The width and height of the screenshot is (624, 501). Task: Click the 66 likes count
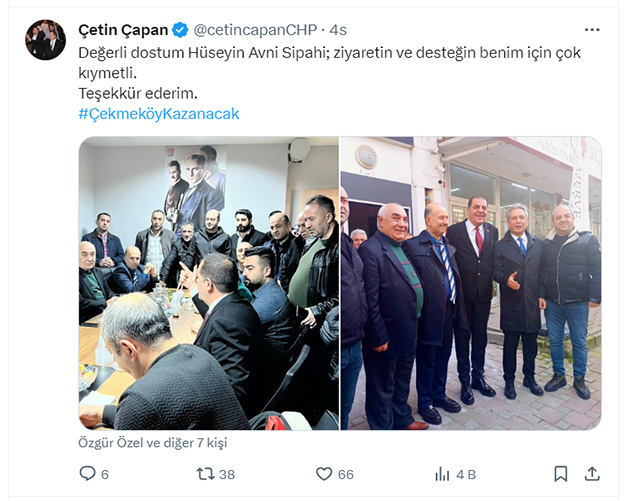345,474
